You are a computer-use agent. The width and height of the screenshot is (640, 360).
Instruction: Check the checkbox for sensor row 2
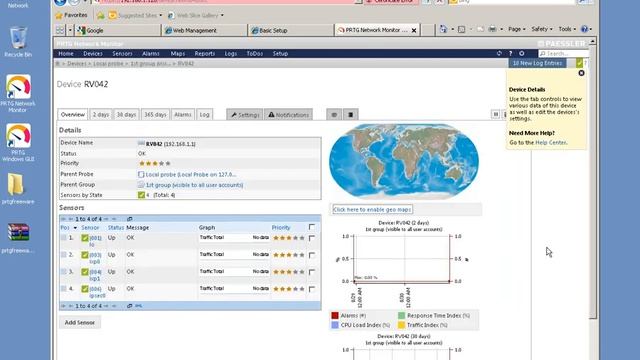point(312,255)
